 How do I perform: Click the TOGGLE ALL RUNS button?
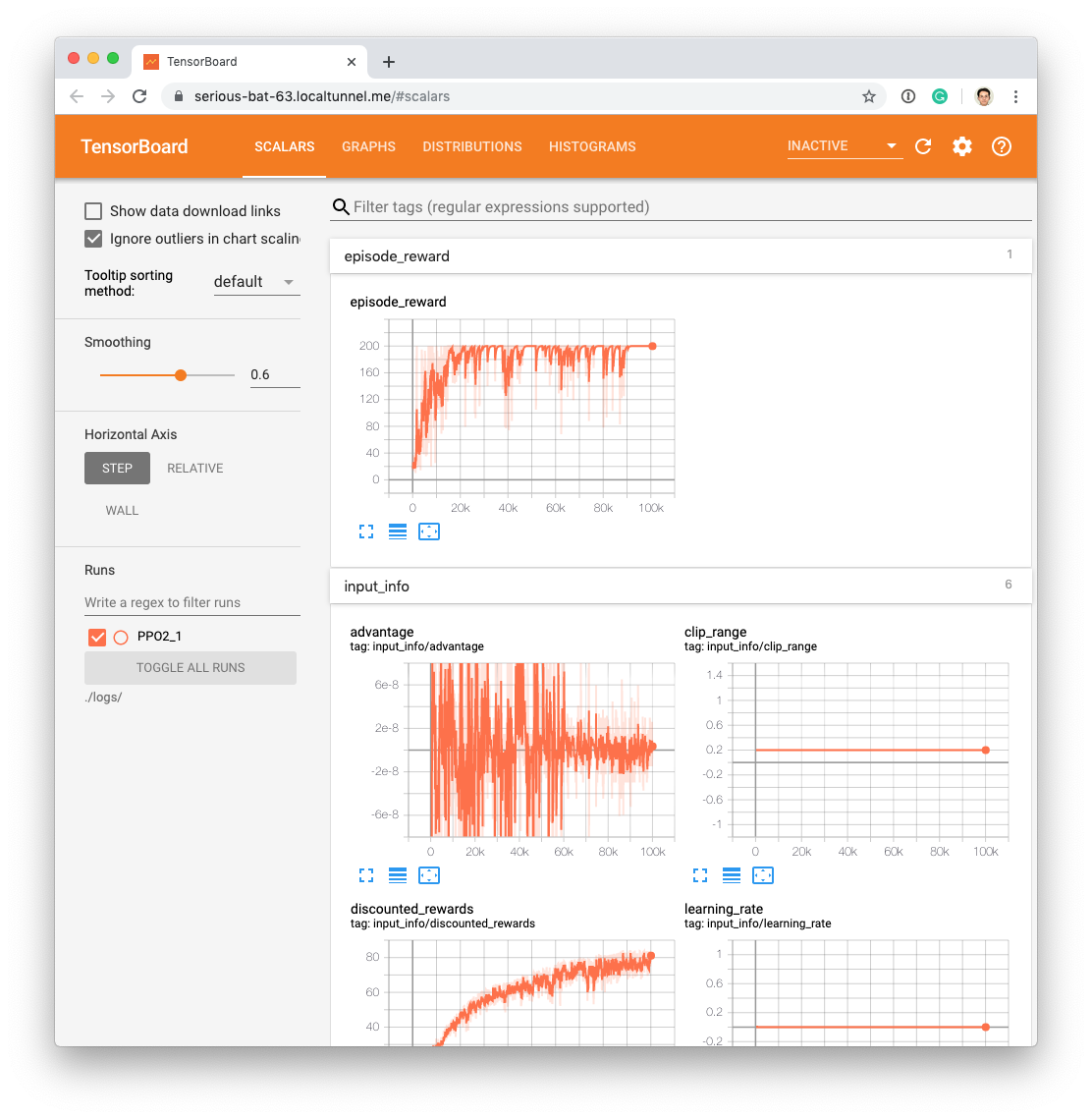tap(191, 668)
